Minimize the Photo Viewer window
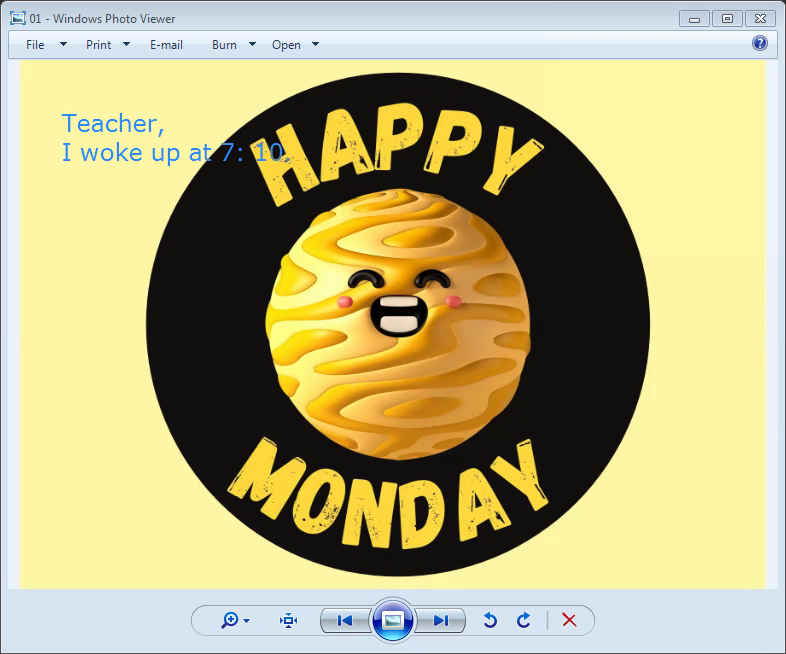 pyautogui.click(x=694, y=18)
